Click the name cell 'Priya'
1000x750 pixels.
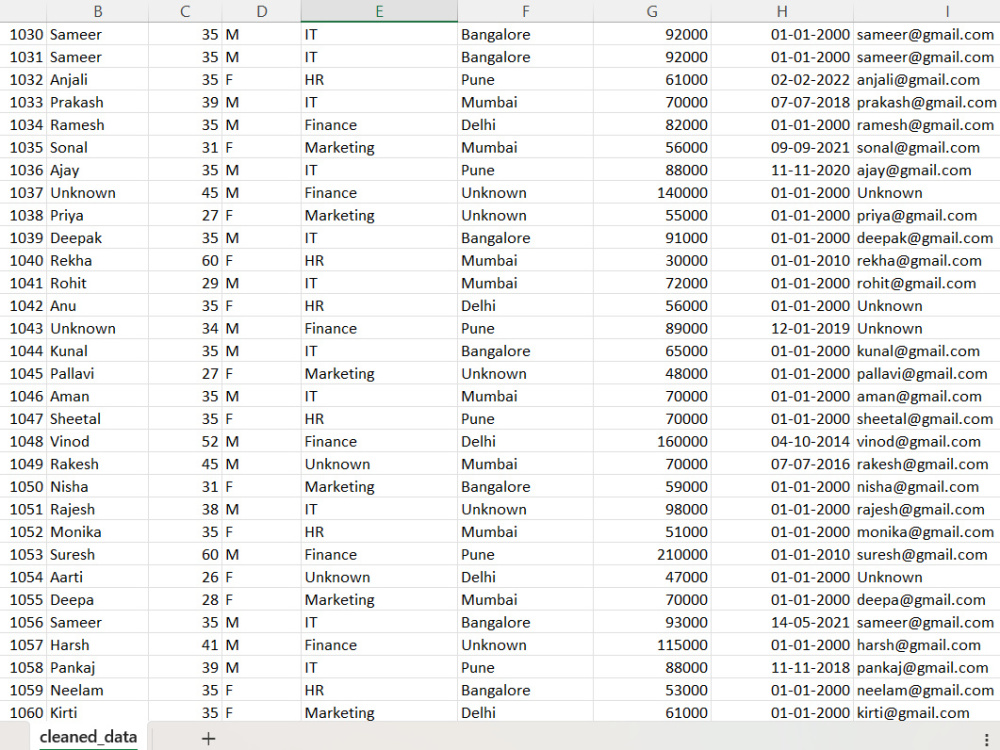98,216
